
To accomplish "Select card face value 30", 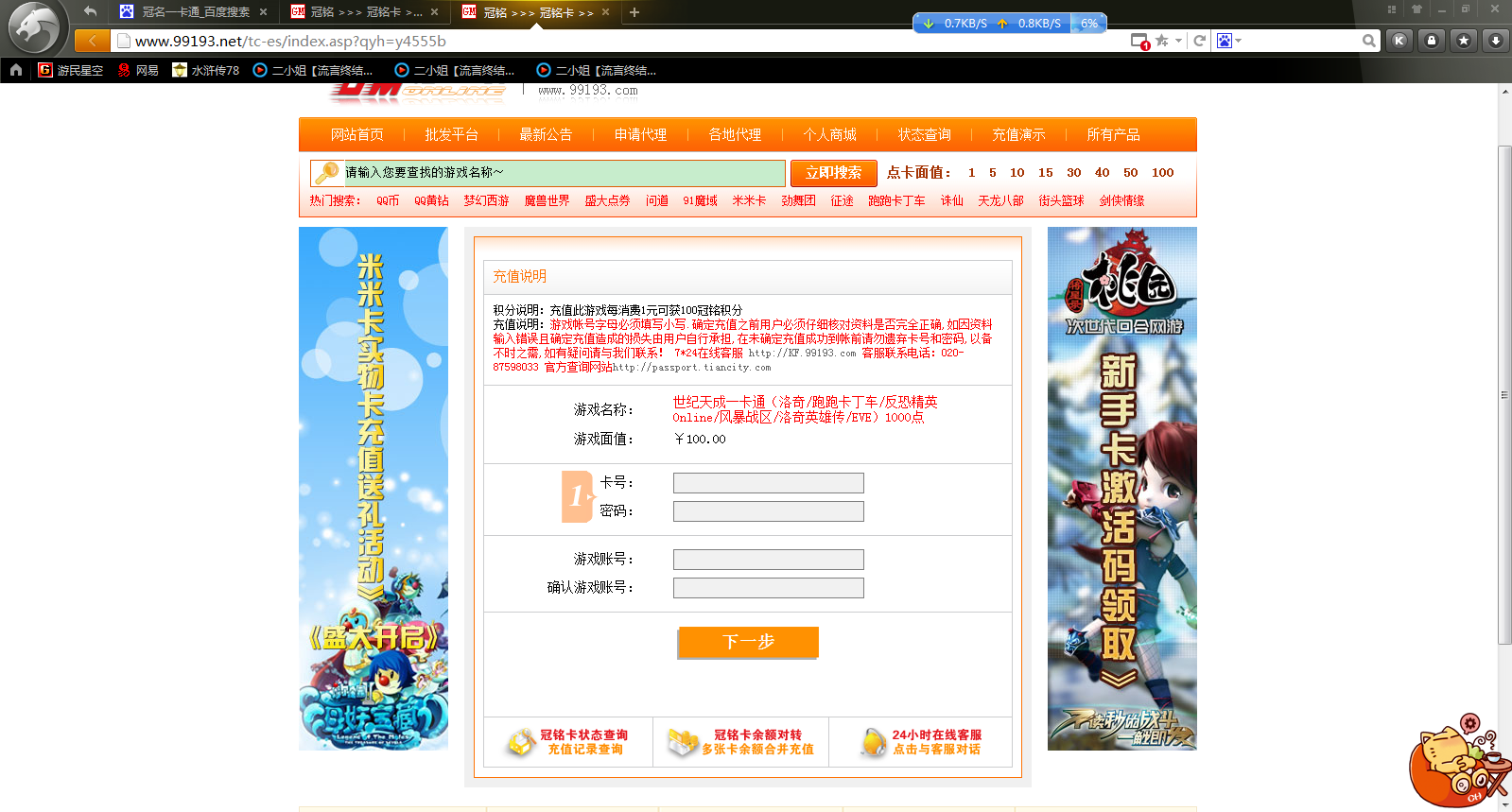I will [x=1073, y=173].
